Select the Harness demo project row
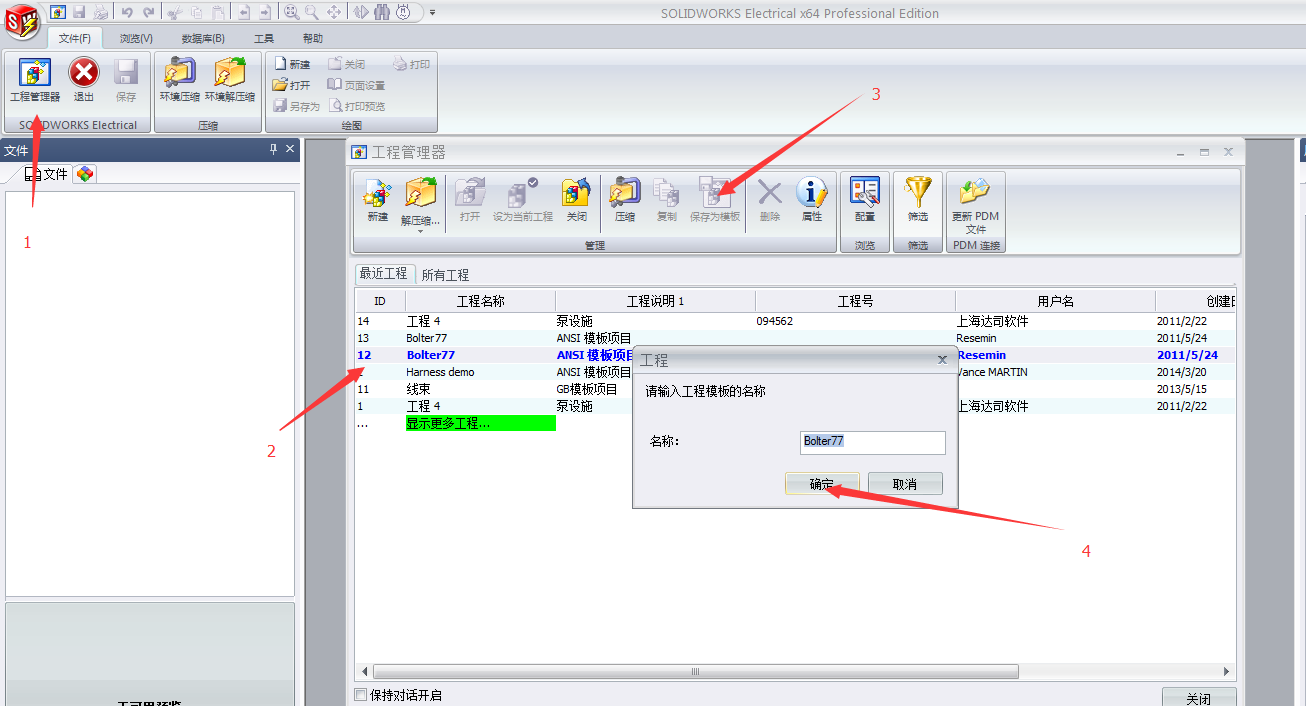The image size is (1306, 706). [x=795, y=372]
